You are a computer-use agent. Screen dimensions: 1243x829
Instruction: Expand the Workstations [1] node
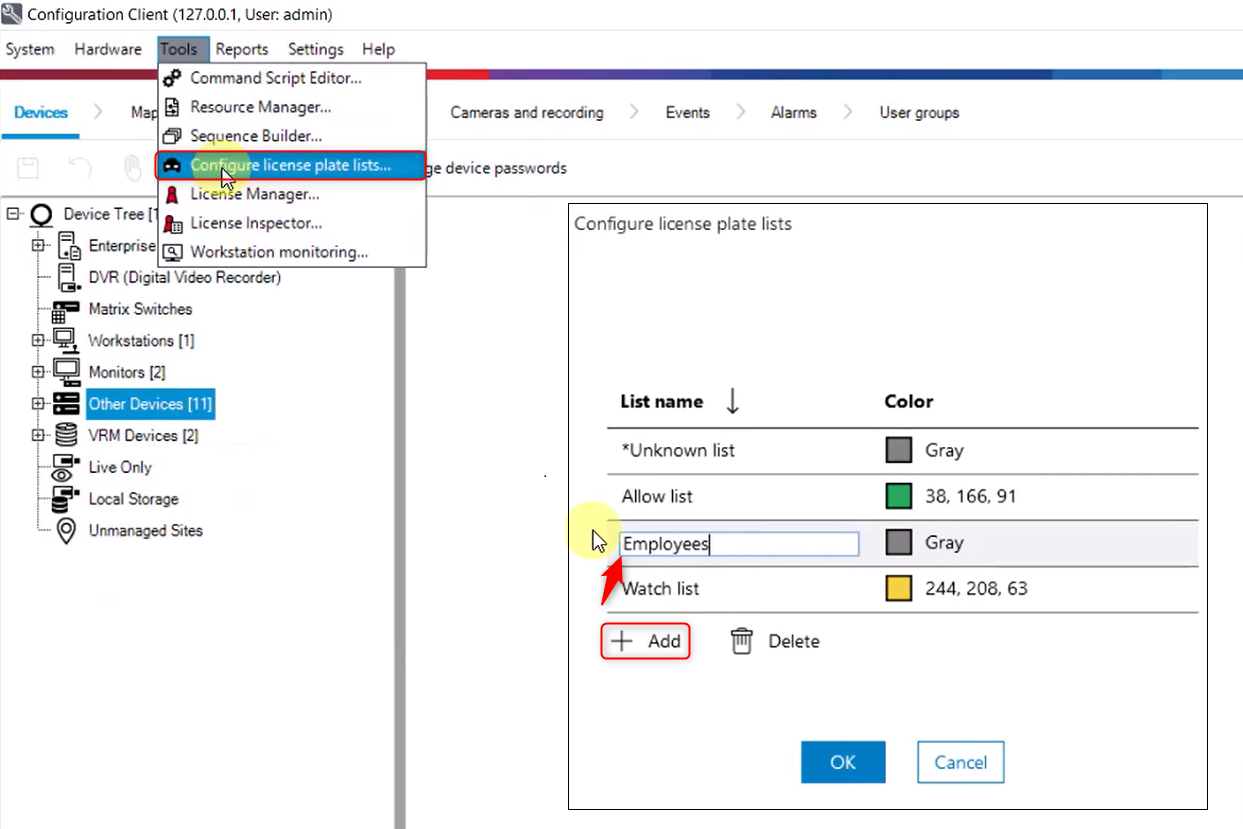click(38, 340)
